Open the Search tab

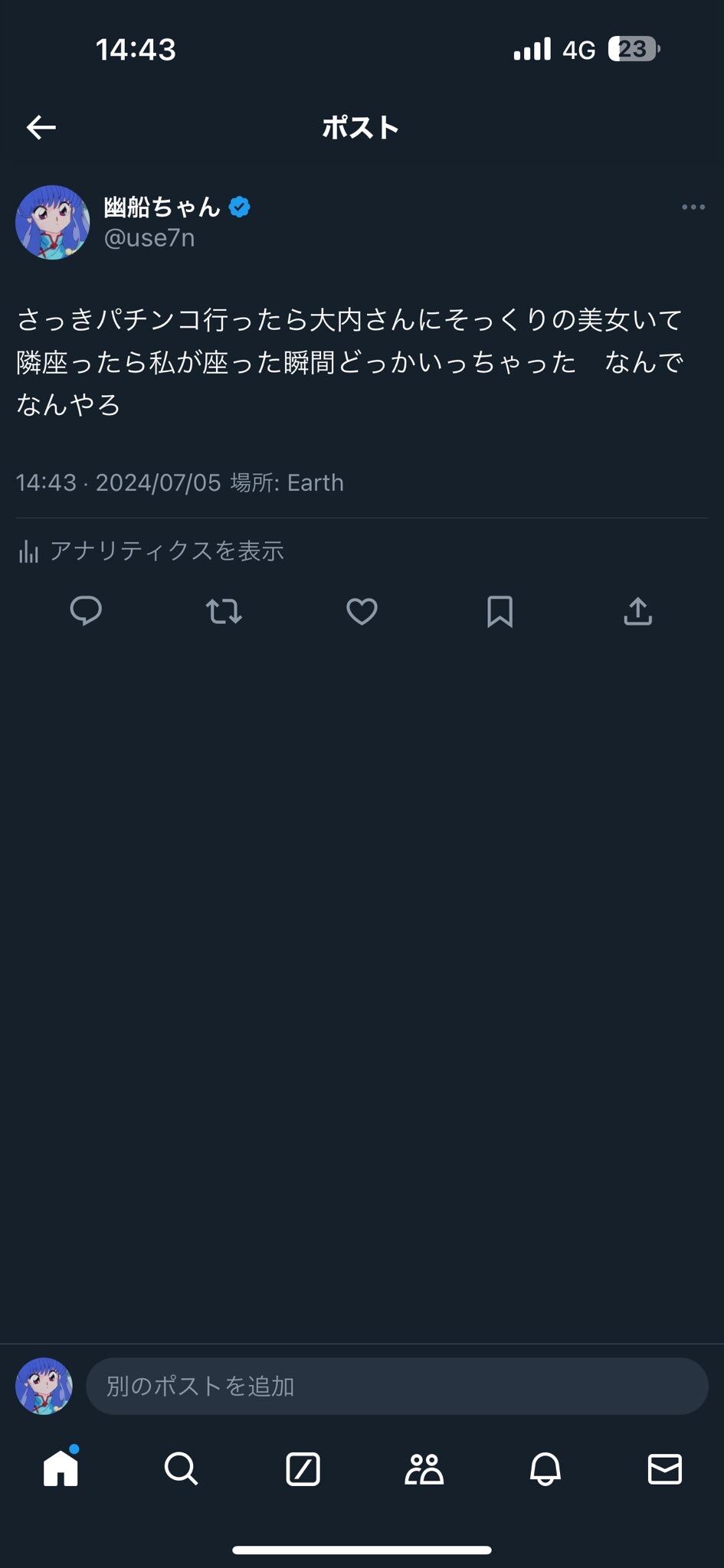click(181, 1468)
